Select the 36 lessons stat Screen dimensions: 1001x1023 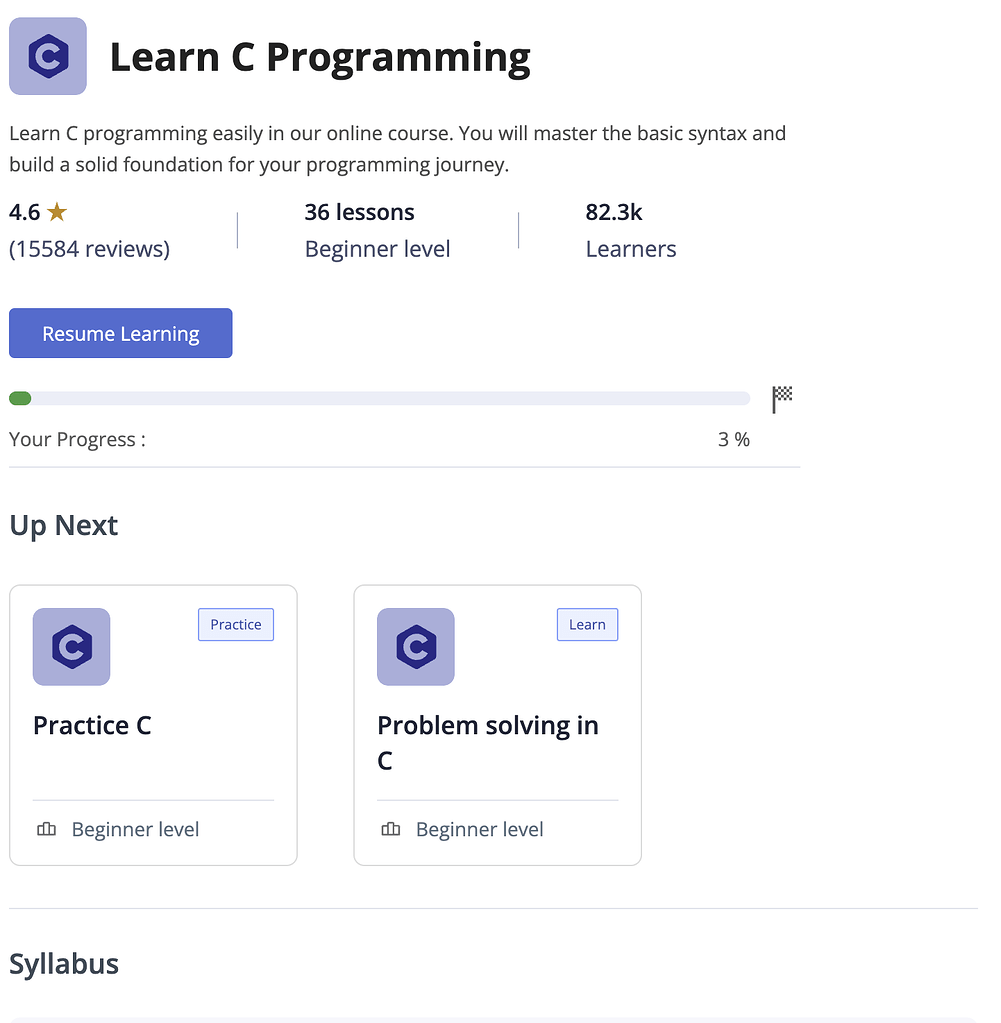359,211
